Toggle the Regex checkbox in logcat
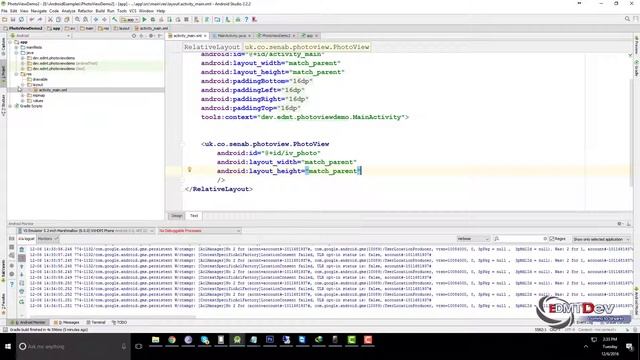Viewport: 640px width, 360px height. pos(552,239)
